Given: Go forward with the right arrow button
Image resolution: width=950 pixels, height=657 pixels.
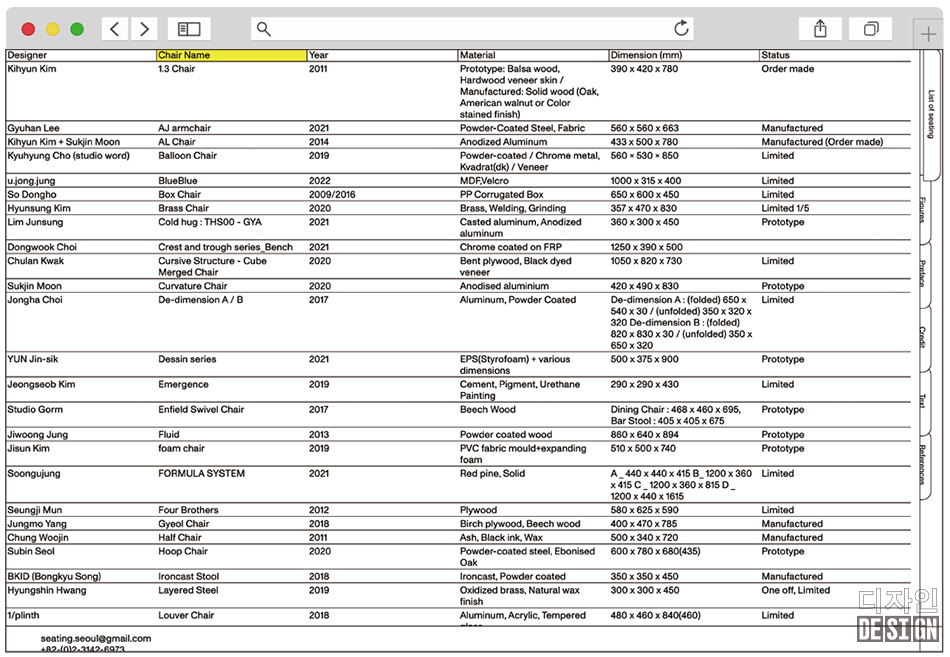Looking at the screenshot, I should click(144, 28).
